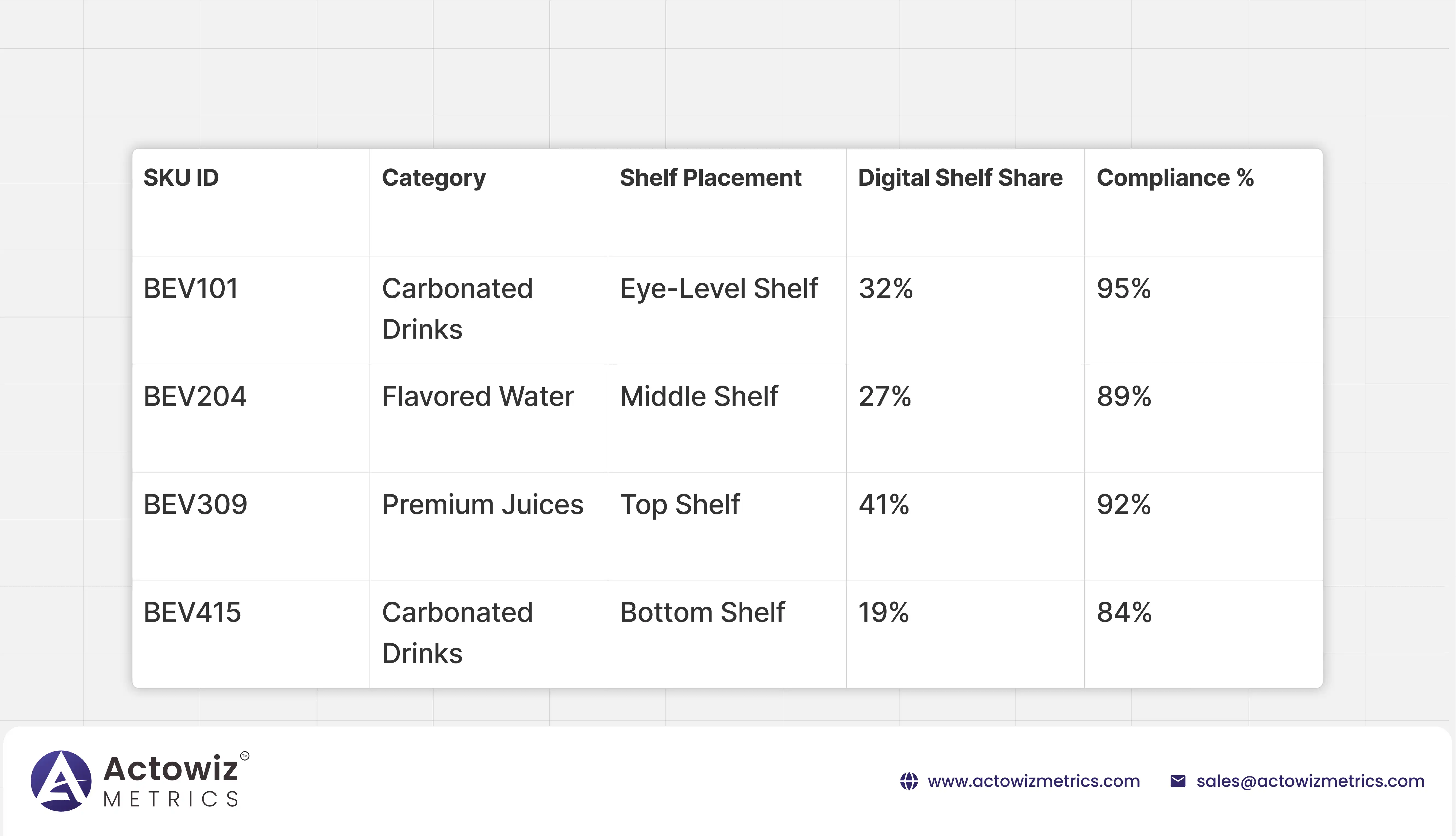This screenshot has height=836, width=1456.
Task: Open the www.actowizmetrics.com link
Action: pyautogui.click(x=1033, y=782)
